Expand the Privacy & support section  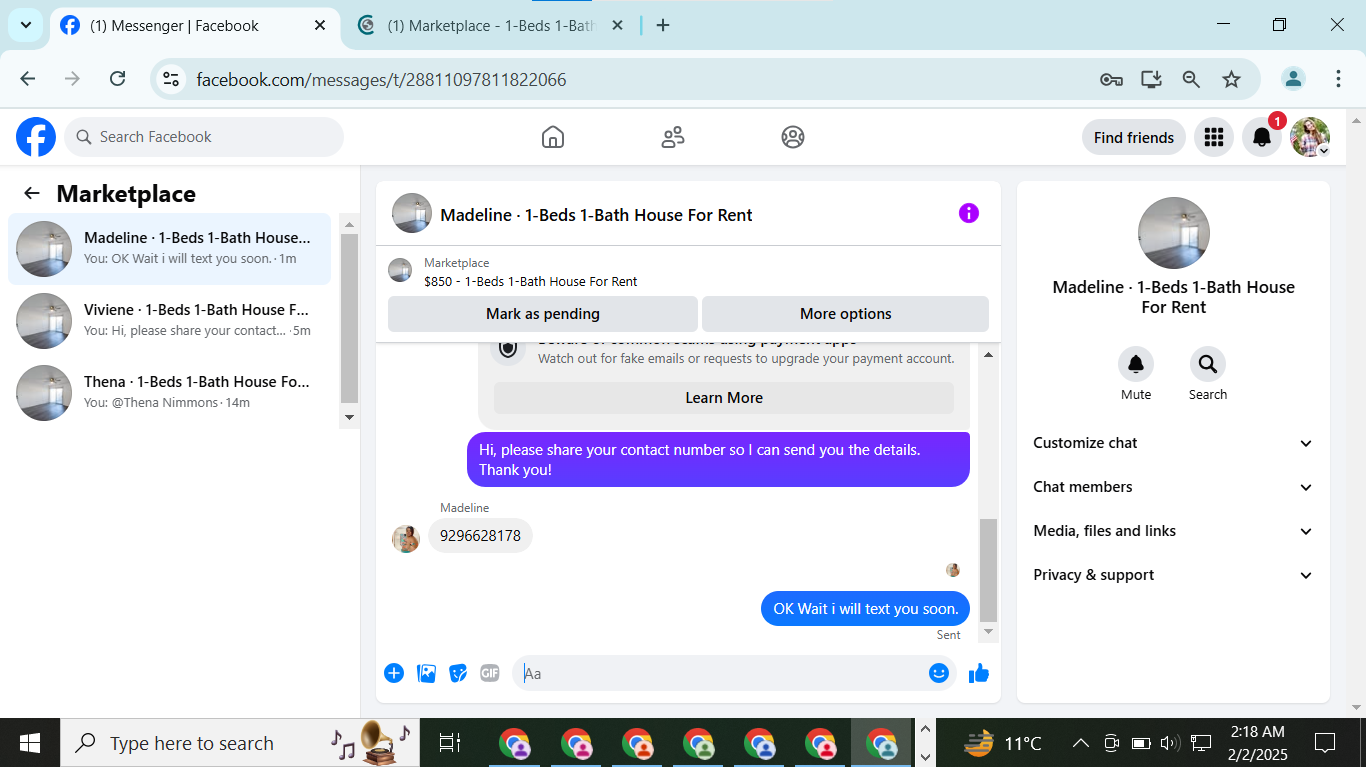click(x=1173, y=575)
